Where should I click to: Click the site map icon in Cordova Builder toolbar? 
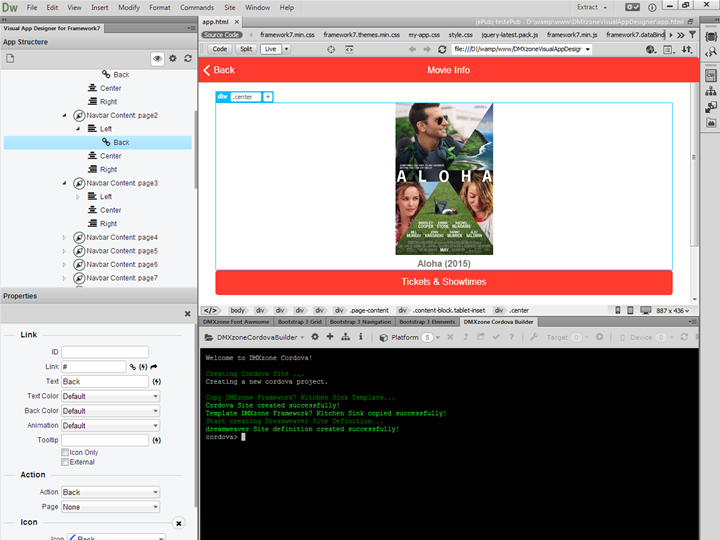[x=345, y=337]
